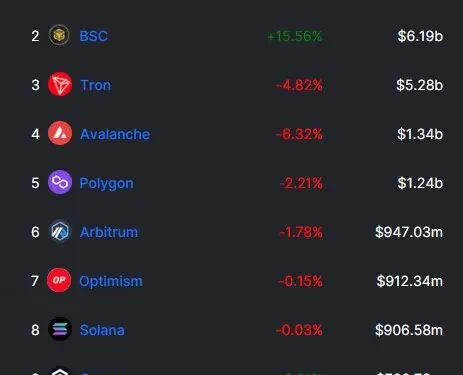Click Avalanche's -6.32% change value
The width and height of the screenshot is (463, 375).
[299, 134]
